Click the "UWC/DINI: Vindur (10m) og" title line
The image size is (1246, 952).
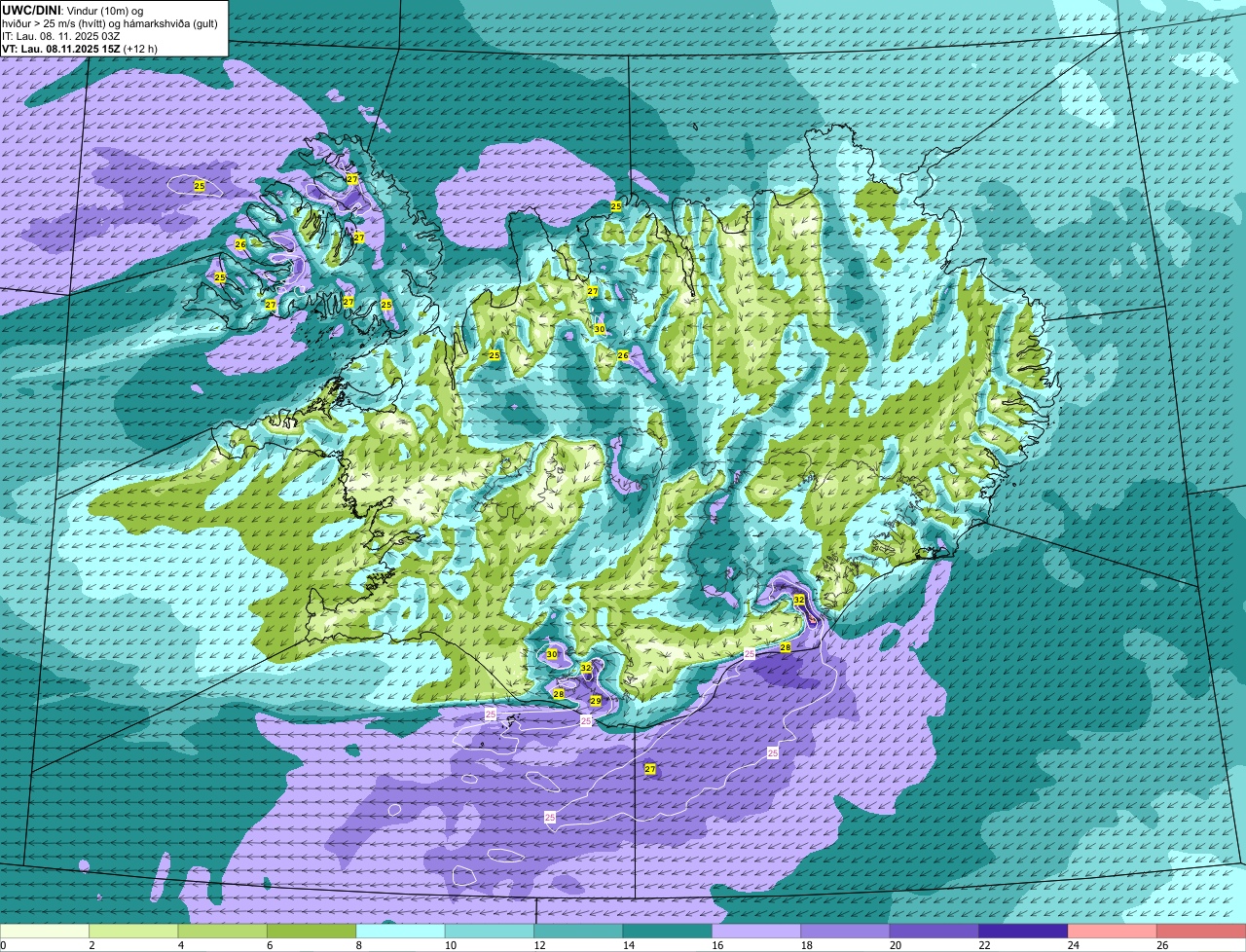coord(73,11)
